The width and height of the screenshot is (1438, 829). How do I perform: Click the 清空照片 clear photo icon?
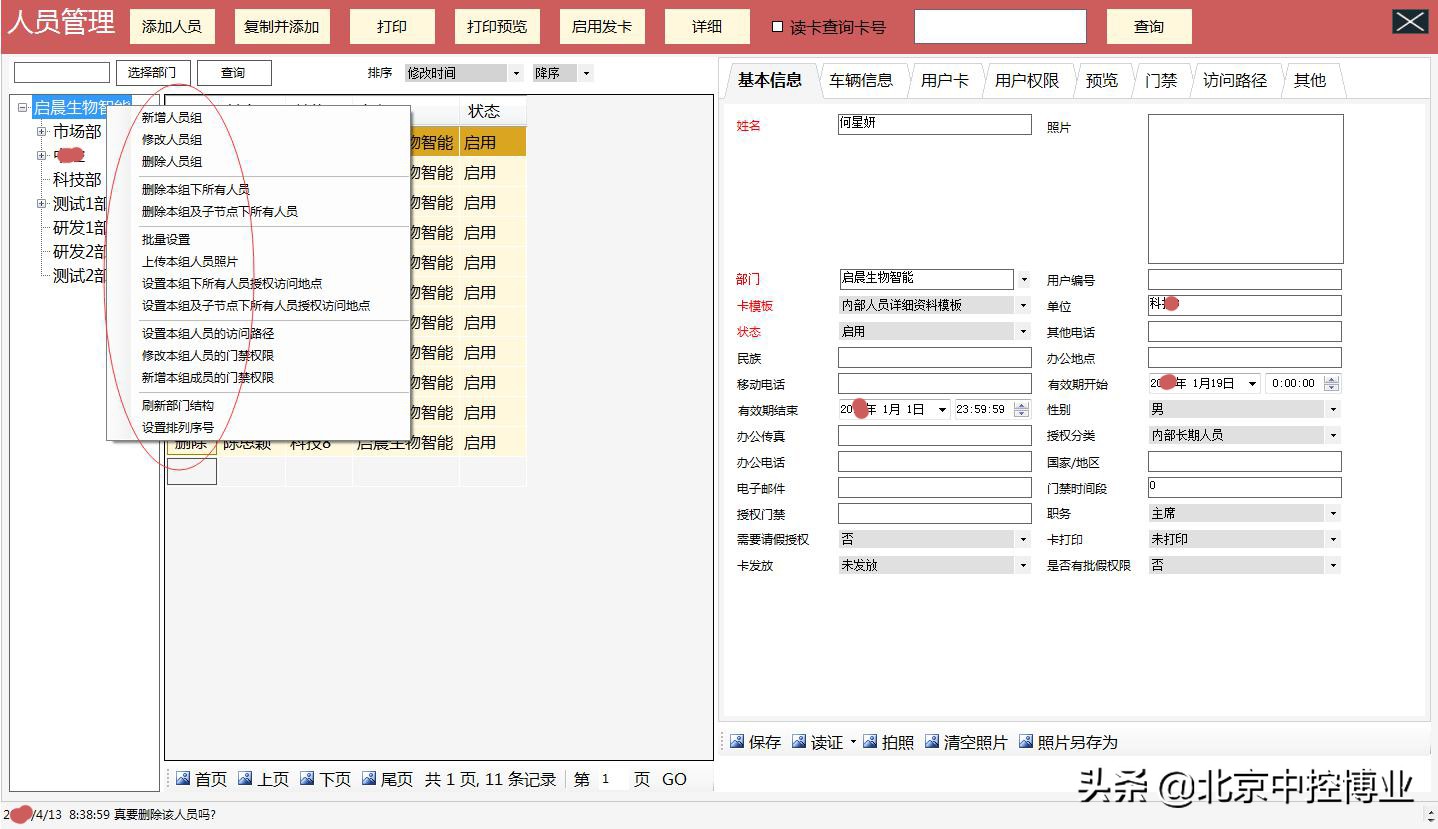932,742
